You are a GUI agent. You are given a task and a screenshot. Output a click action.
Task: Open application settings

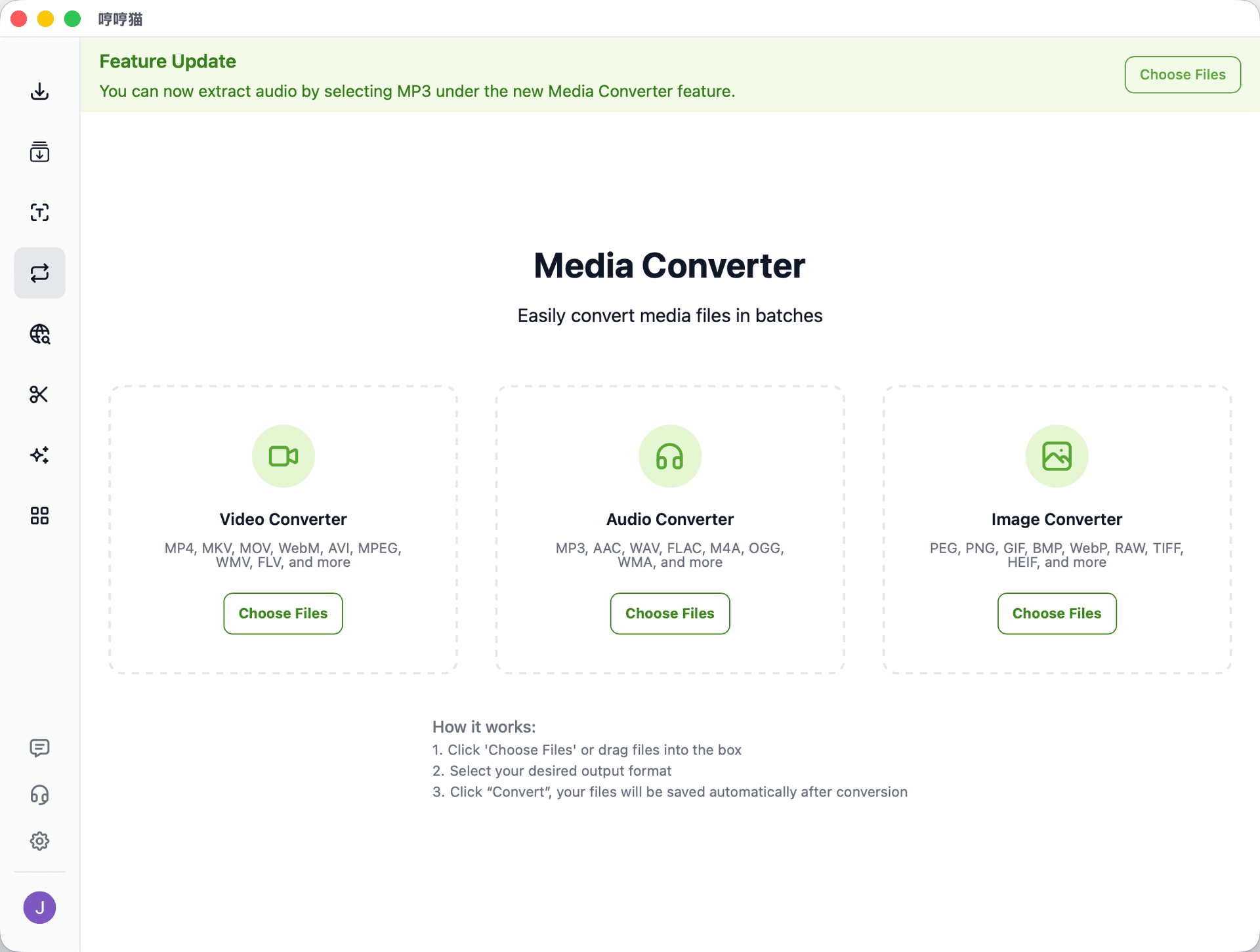39,840
